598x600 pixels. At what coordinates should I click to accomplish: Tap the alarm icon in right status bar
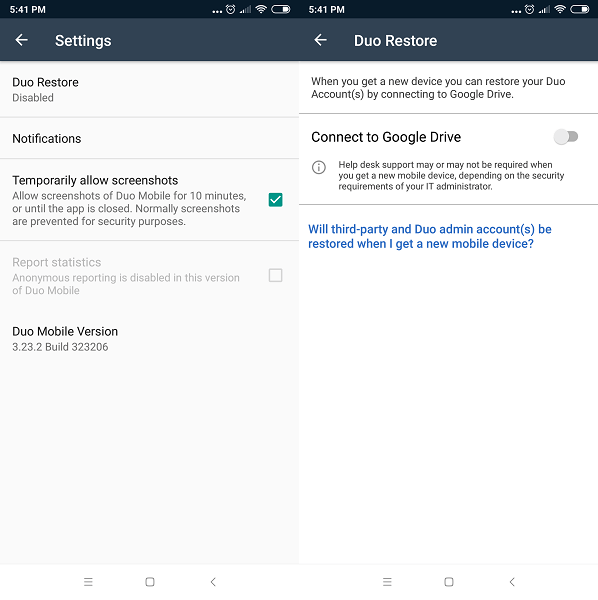point(530,9)
